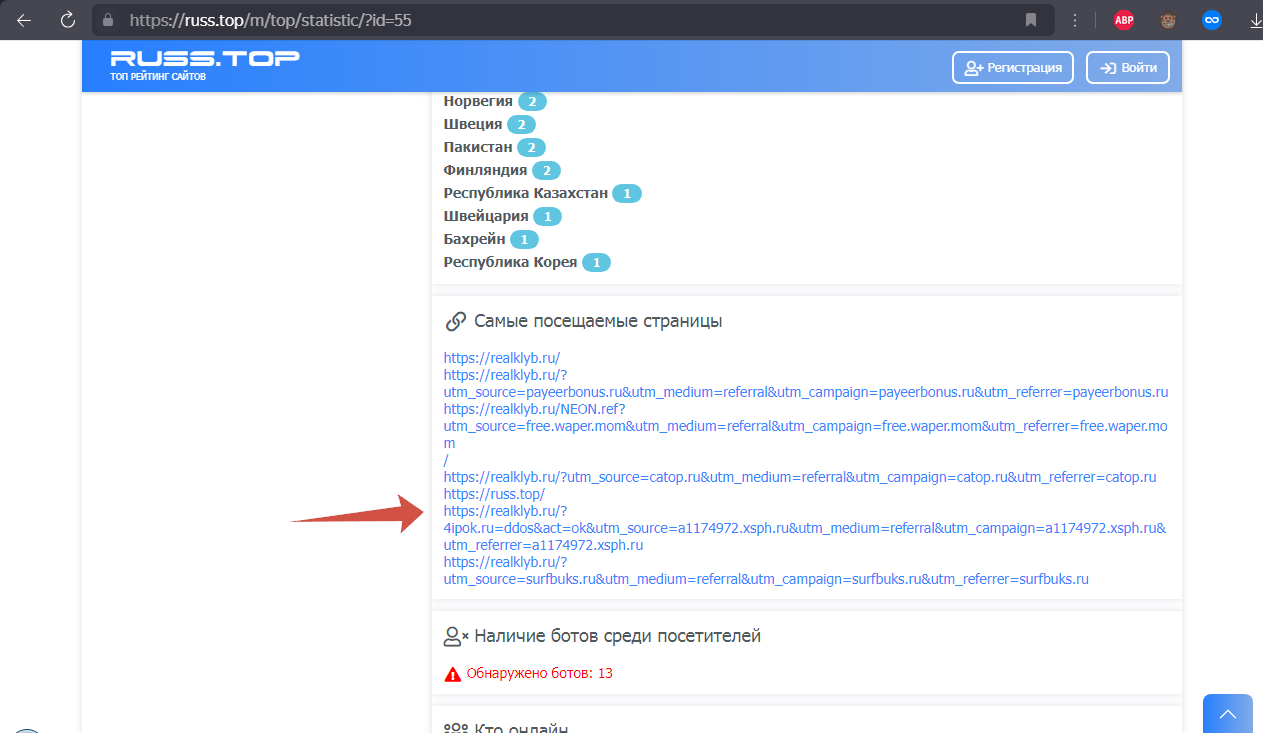This screenshot has width=1263, height=733.
Task: Open realklyb NEON.ref link
Action: click(x=534, y=409)
